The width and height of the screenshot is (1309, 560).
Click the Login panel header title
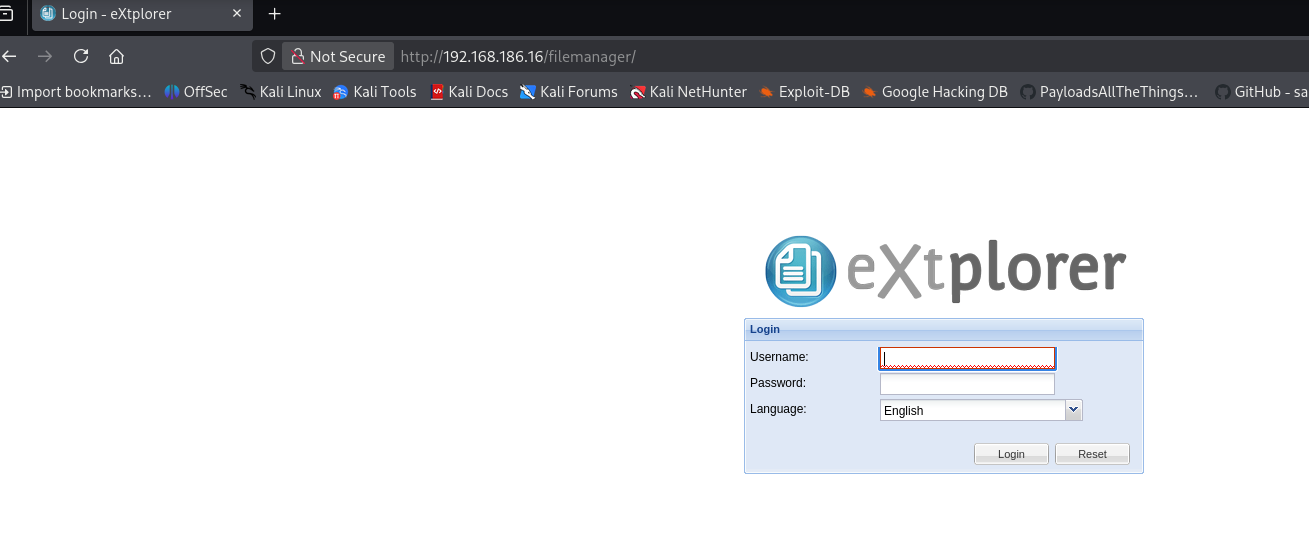click(x=765, y=329)
